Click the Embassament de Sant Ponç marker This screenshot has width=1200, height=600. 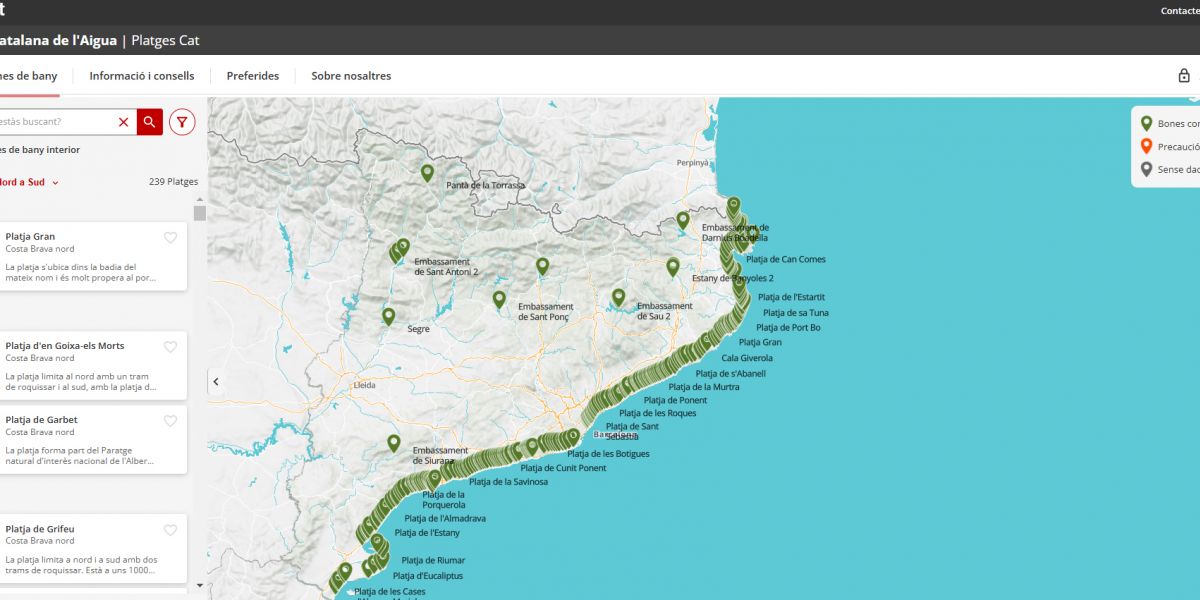pos(499,299)
